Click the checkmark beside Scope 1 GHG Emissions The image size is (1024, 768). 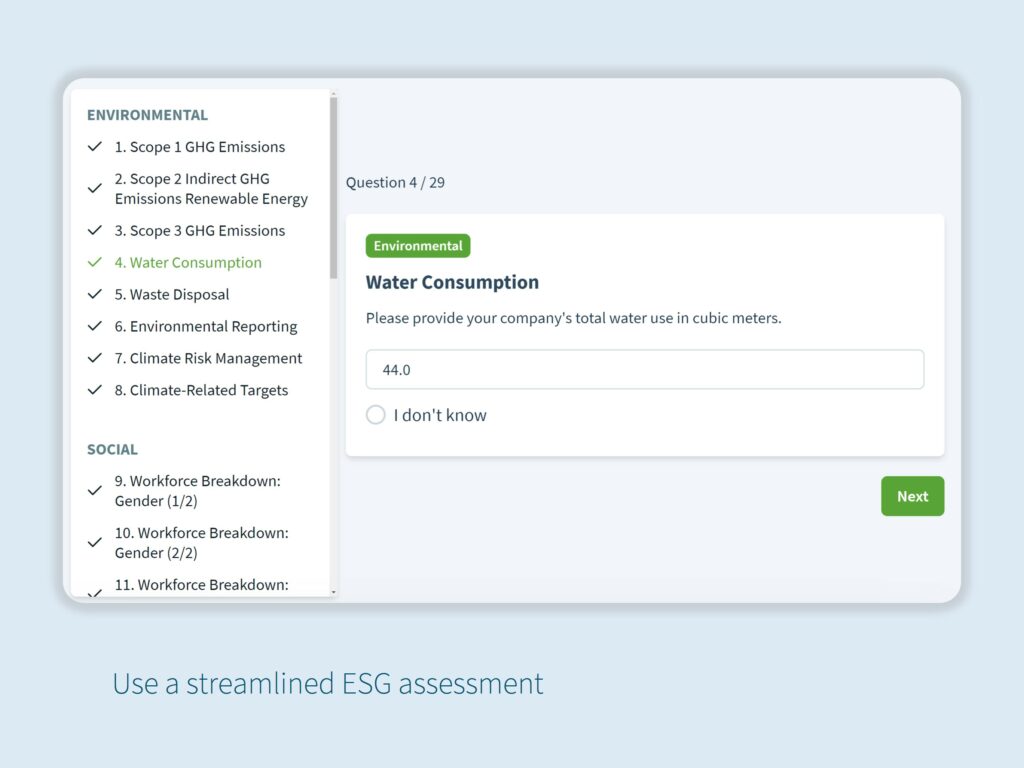click(x=95, y=147)
